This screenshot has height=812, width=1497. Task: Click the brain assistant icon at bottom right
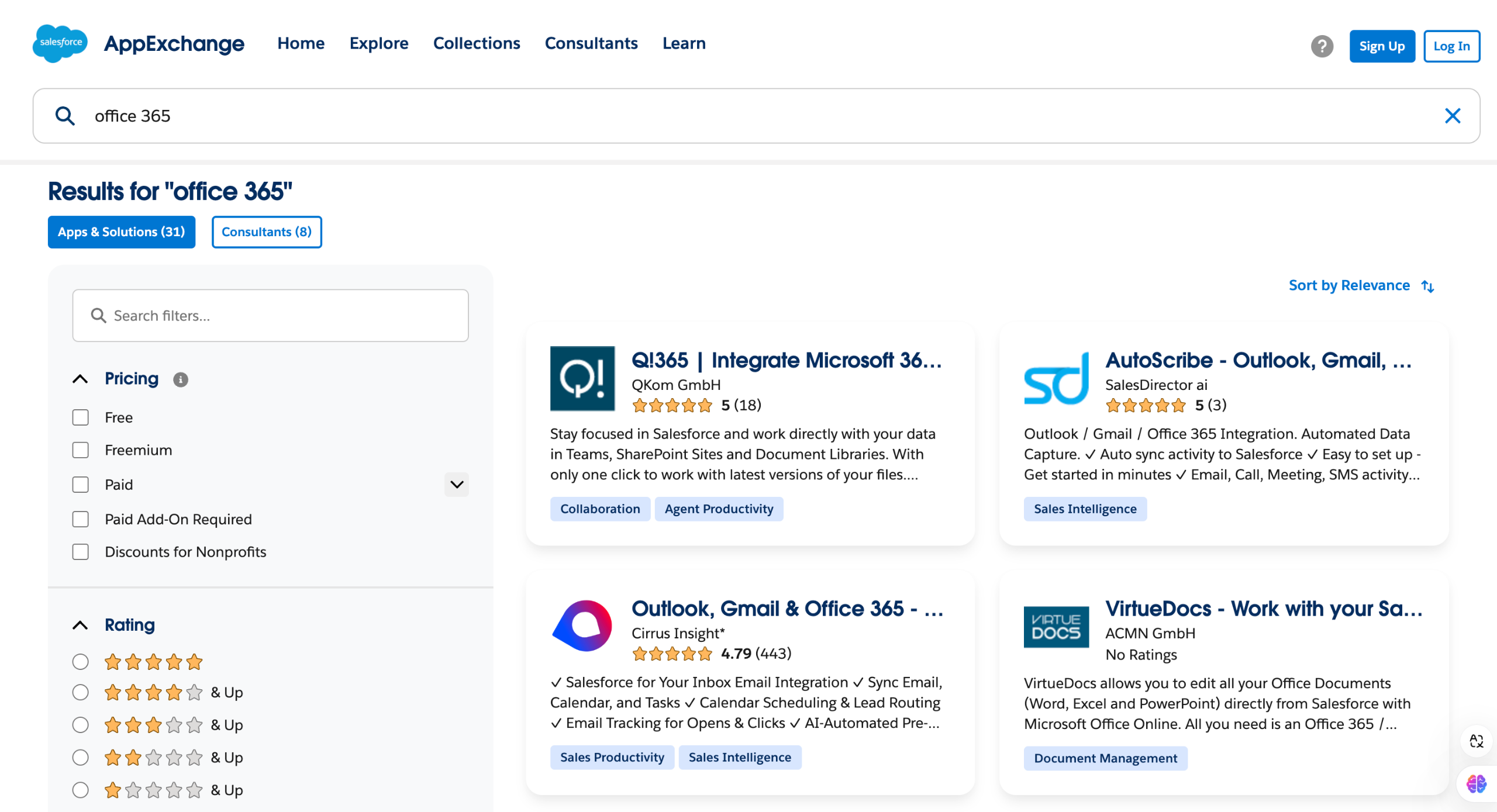pyautogui.click(x=1476, y=783)
